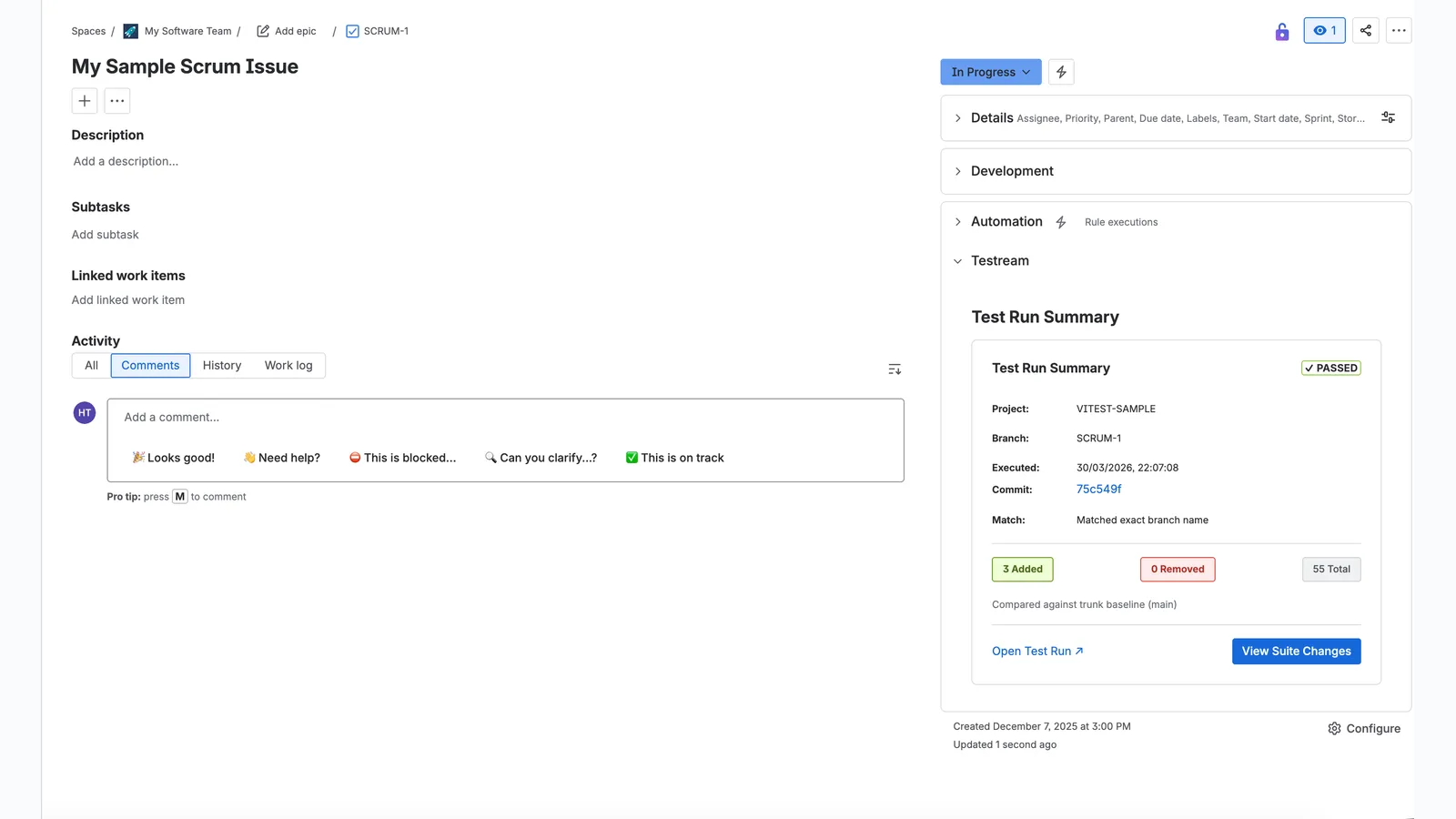This screenshot has height=819, width=1456.
Task: Open commit 75c549f link
Action: pos(1098,490)
